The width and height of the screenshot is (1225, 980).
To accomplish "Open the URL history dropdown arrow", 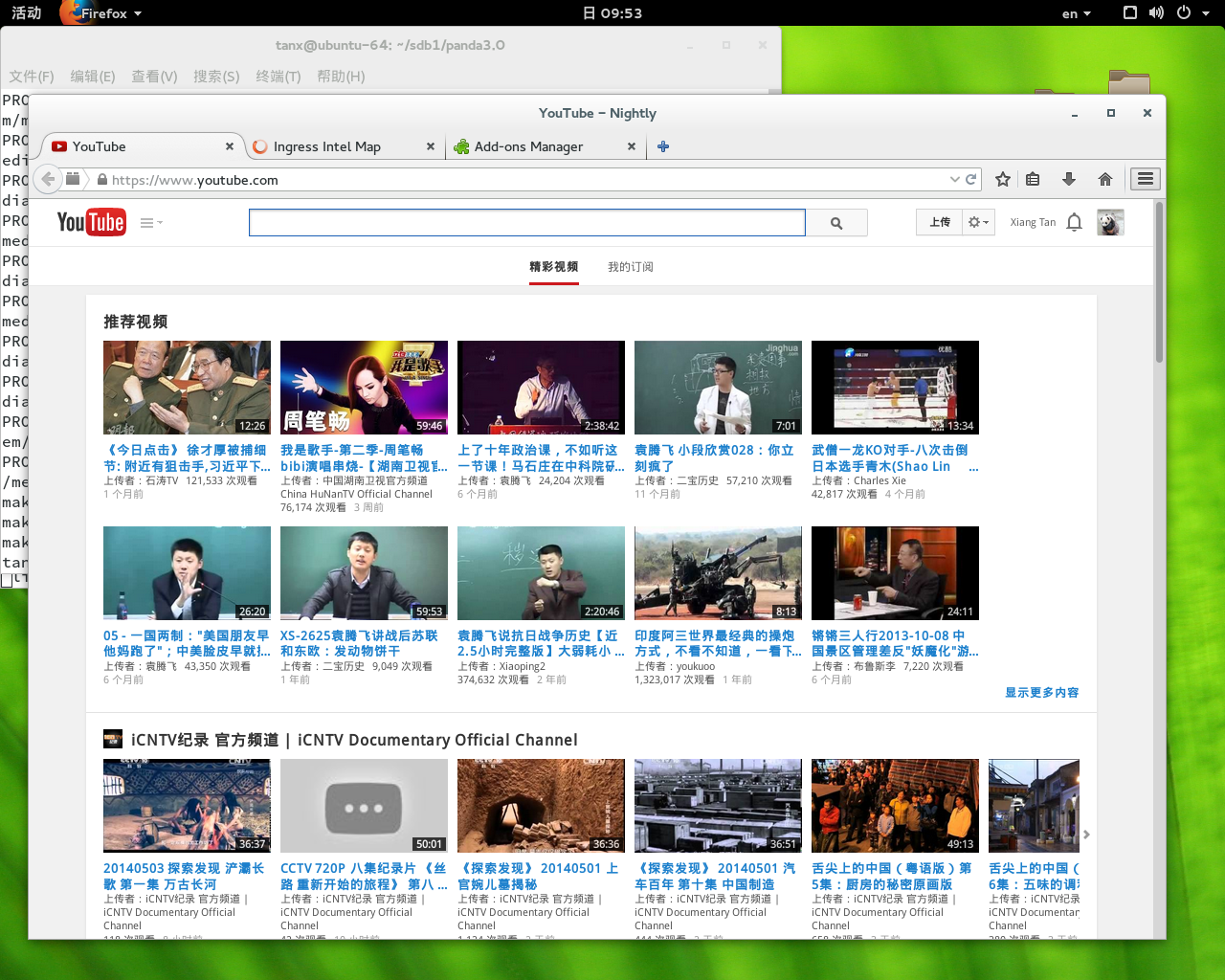I will coord(954,179).
